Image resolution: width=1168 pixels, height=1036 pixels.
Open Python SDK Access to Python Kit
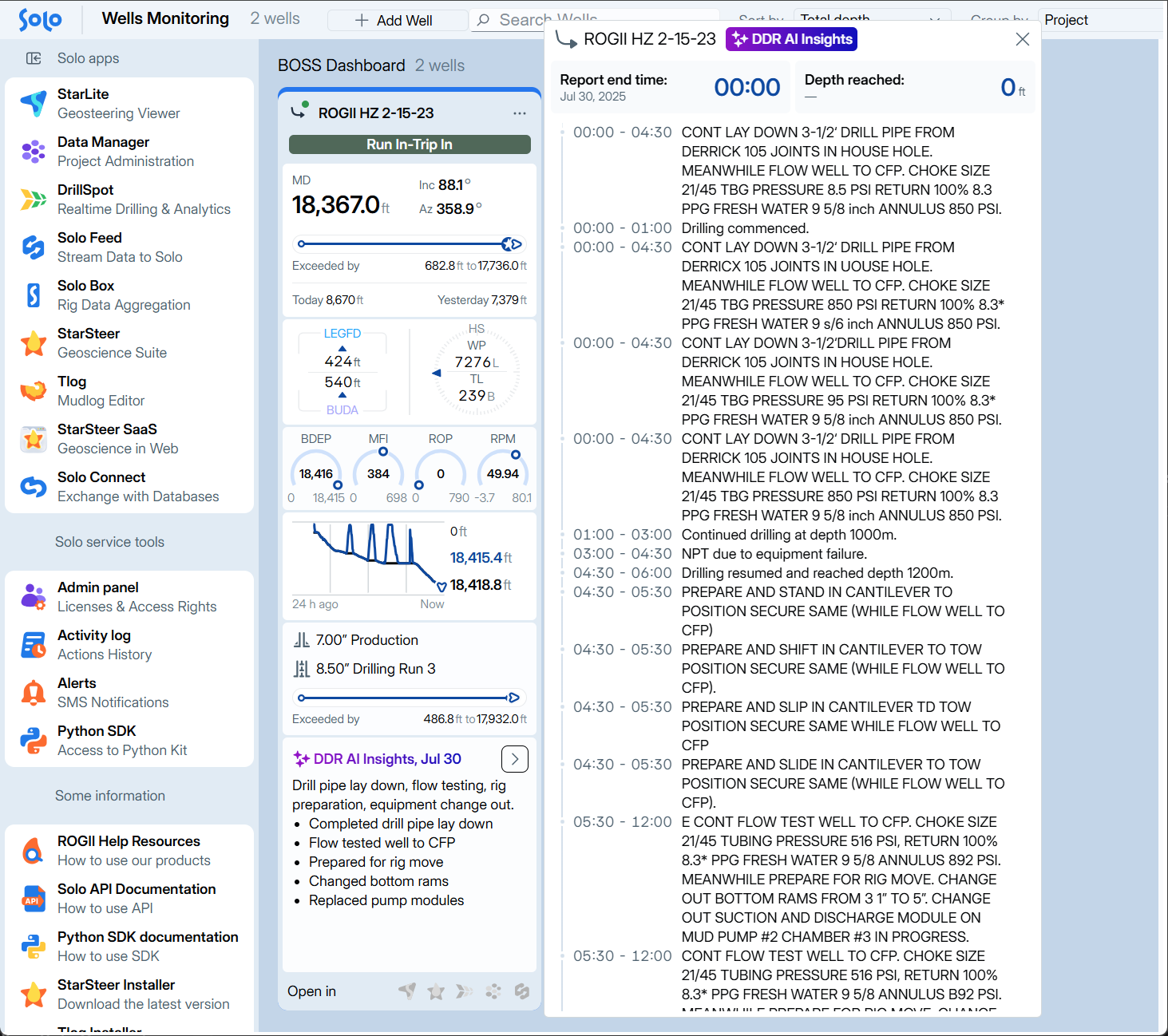129,741
